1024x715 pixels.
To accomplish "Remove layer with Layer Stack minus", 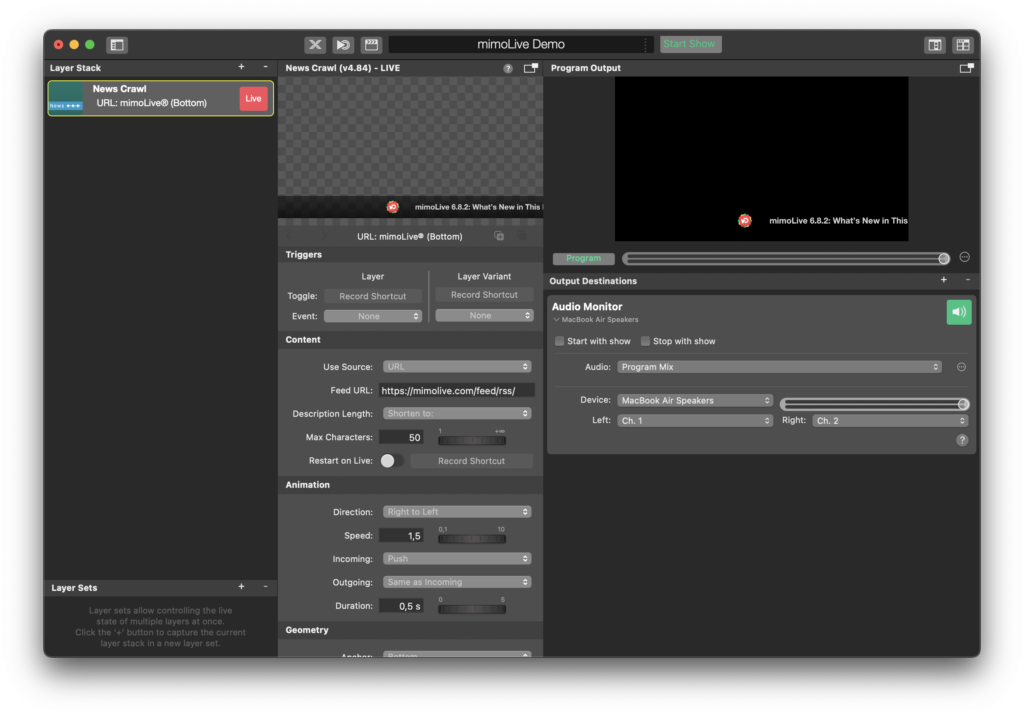I will pos(265,67).
